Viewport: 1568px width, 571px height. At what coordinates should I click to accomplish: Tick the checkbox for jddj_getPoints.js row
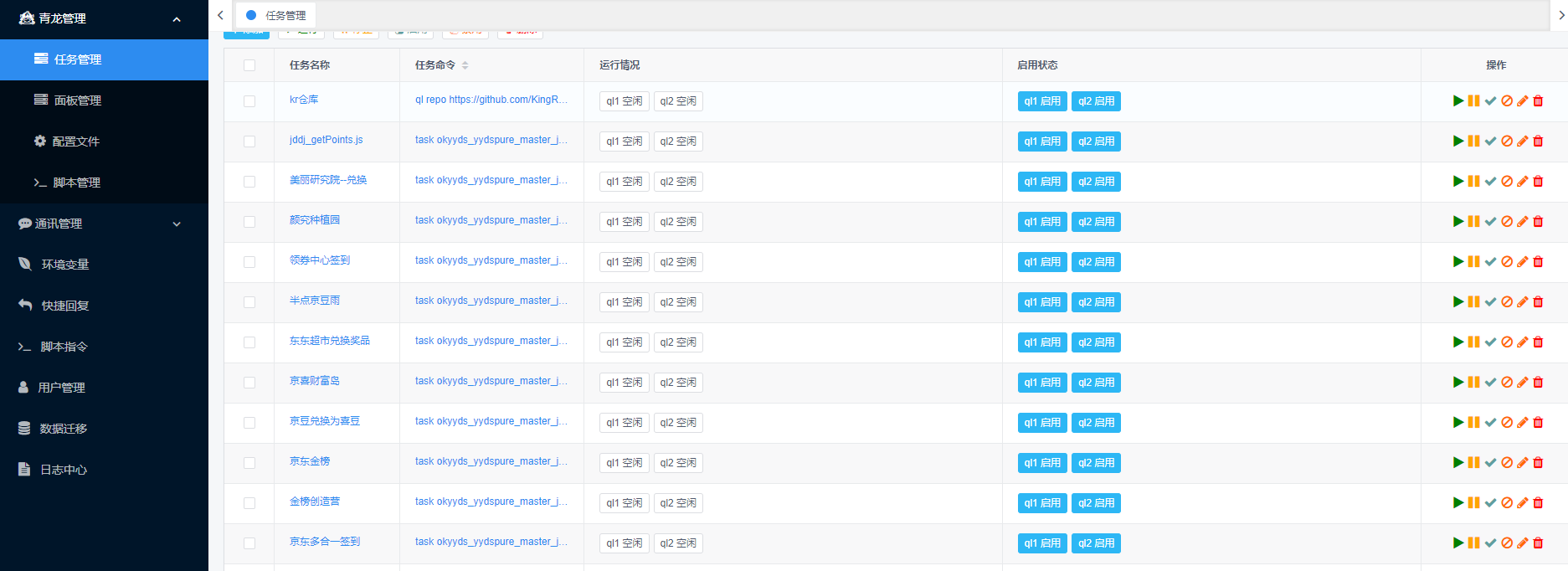[x=249, y=141]
